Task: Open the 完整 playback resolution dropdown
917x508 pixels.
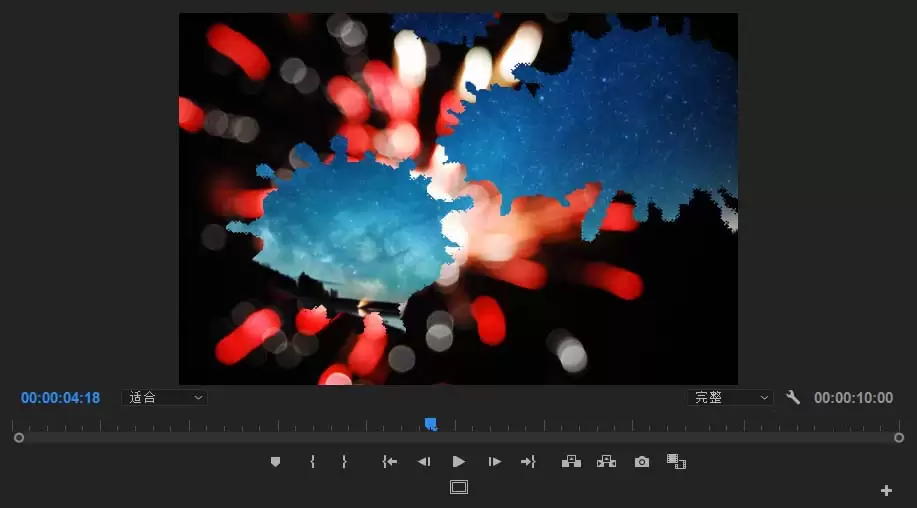Action: coord(730,398)
